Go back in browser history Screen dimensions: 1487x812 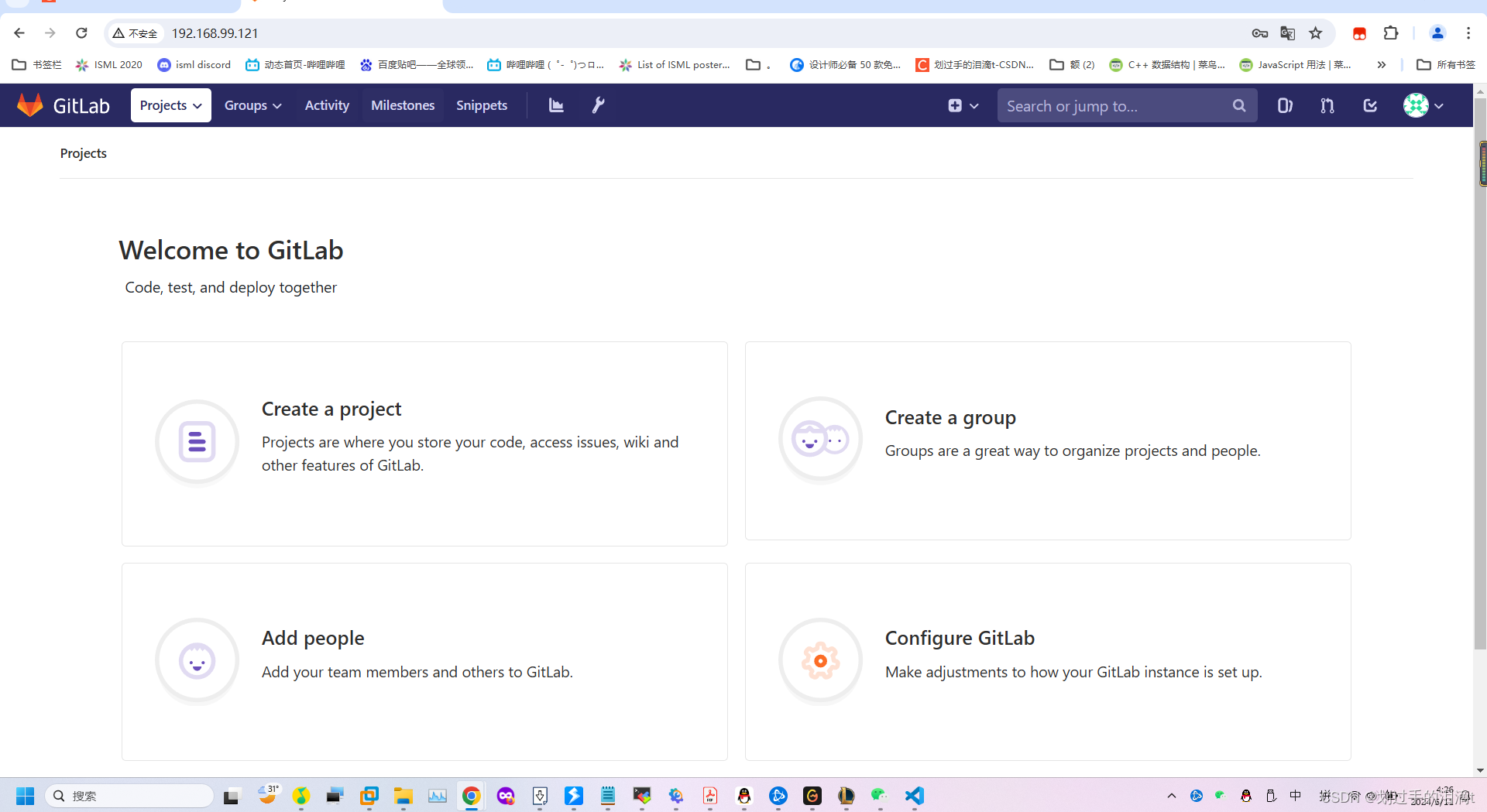coord(19,33)
